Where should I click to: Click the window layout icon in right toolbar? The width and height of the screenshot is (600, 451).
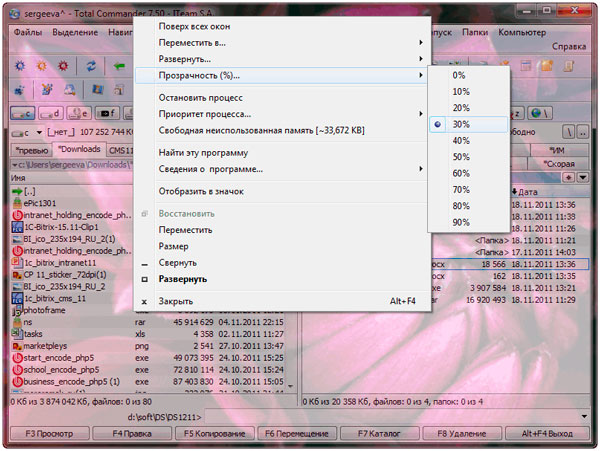526,66
